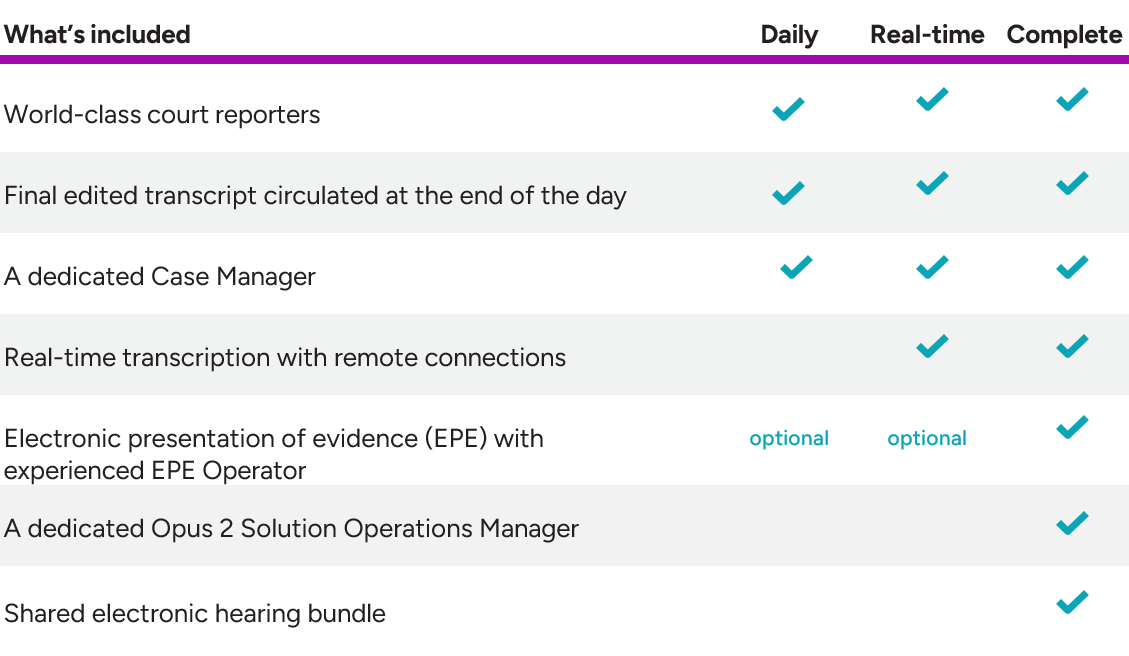Click Complete checkmark for Real-time transcription row
Image resolution: width=1129 pixels, height=656 pixels.
click(1072, 346)
